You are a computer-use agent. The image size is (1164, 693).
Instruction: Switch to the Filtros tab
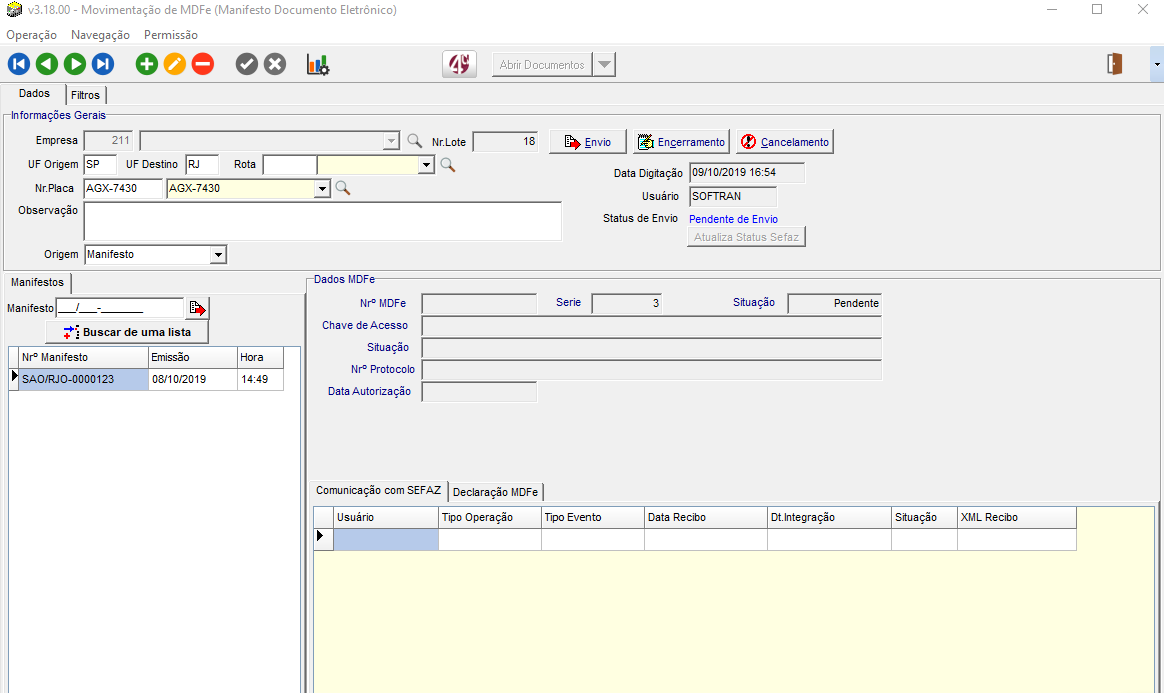point(86,95)
